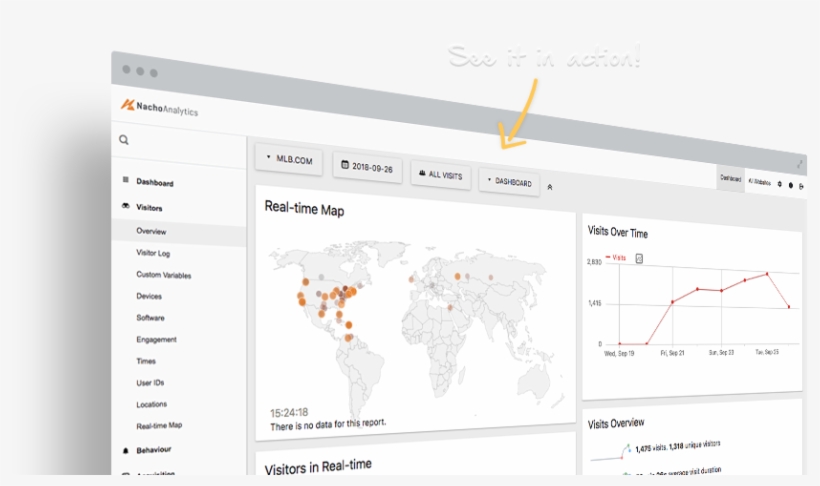Click the Visitors in Real-time widget title
The height and width of the screenshot is (486, 820).
tap(318, 466)
